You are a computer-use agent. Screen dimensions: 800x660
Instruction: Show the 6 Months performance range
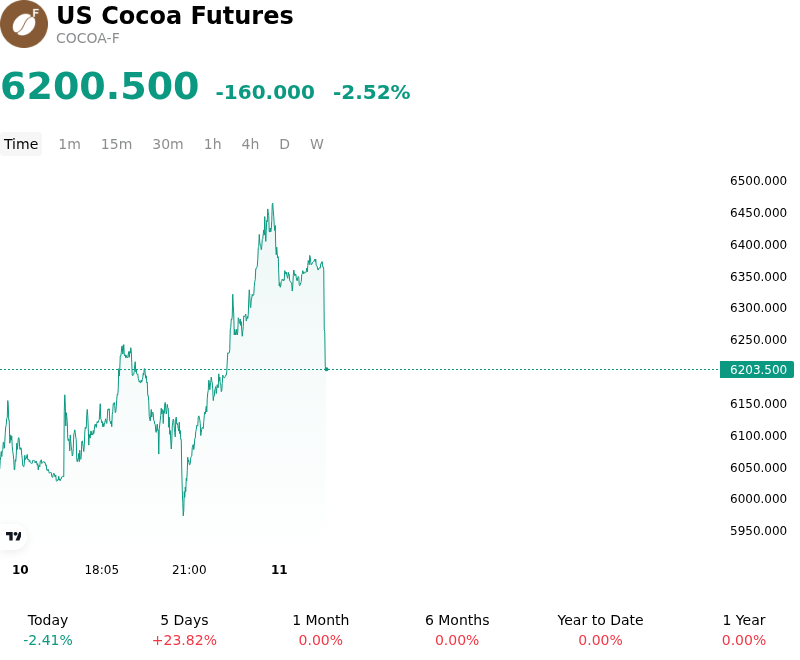(x=457, y=630)
